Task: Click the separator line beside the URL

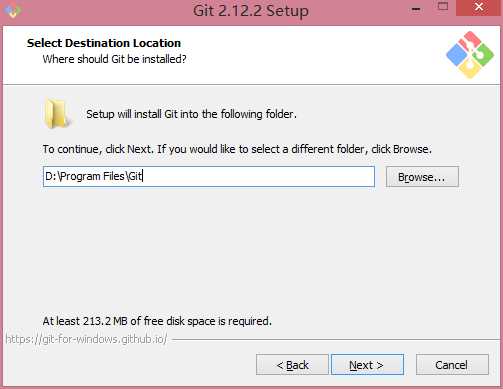Action: pos(336,340)
